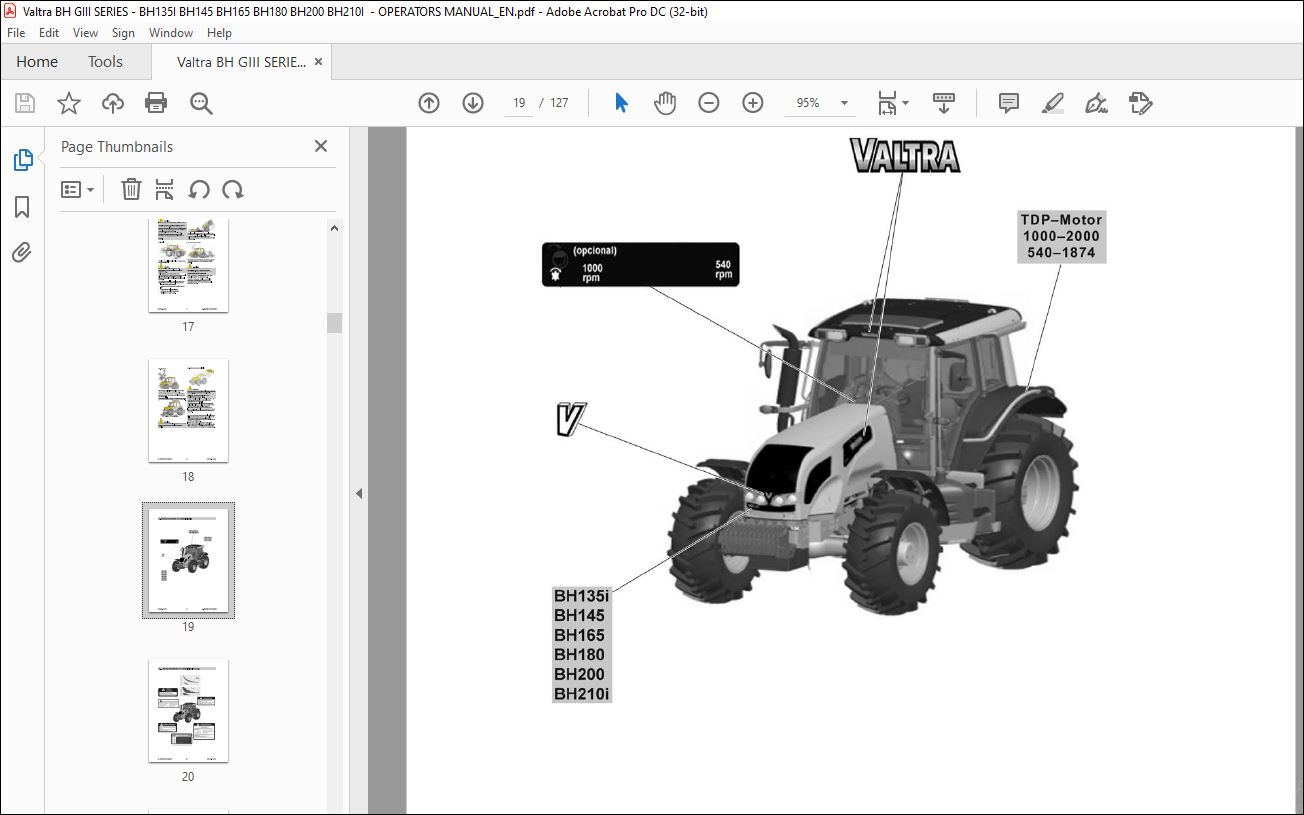The image size is (1304, 815).
Task: Add a comment with speech bubble icon
Action: [x=1009, y=103]
